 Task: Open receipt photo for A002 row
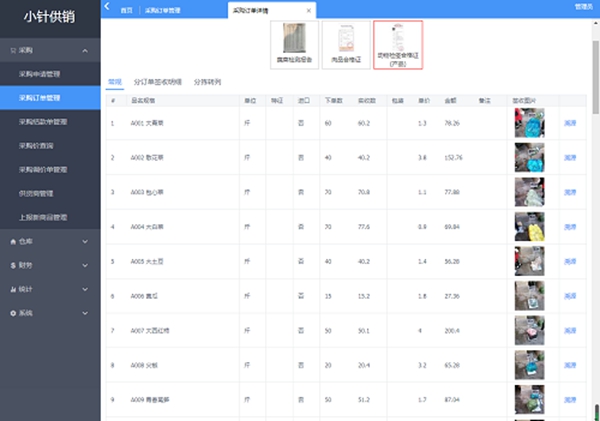pyautogui.click(x=528, y=157)
